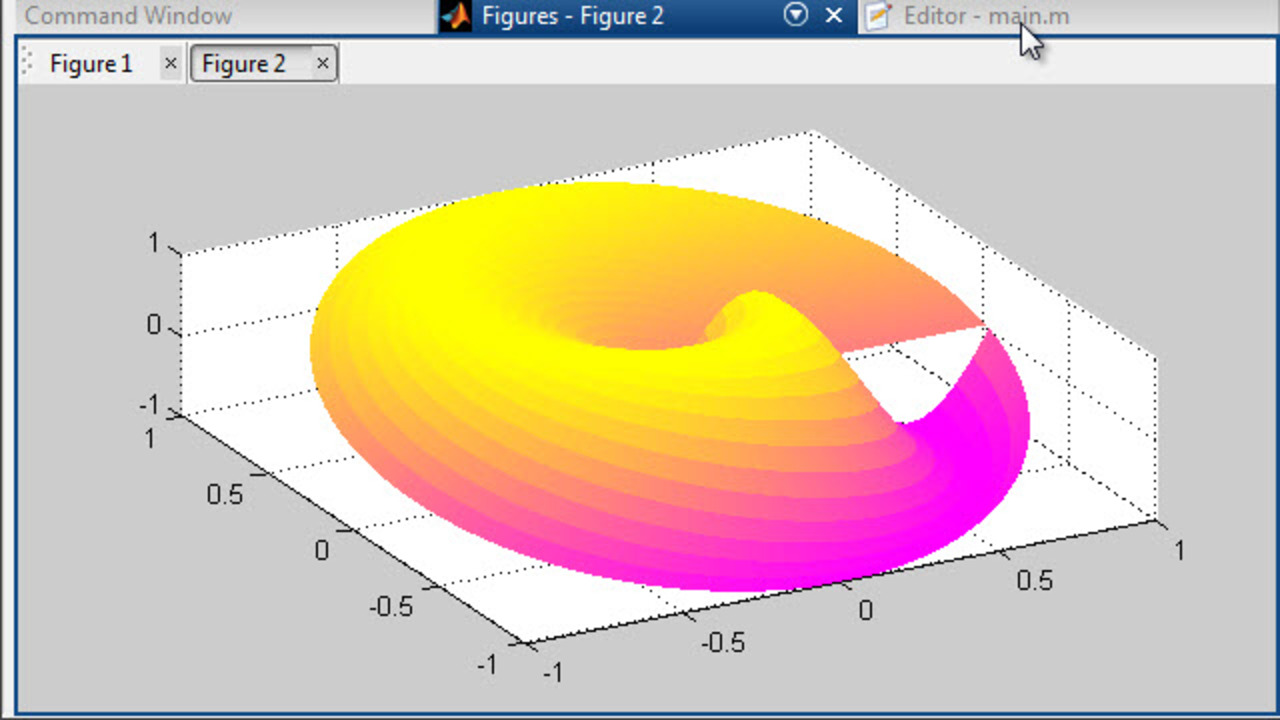Click the Figures - Figure 2 title text

coord(572,16)
